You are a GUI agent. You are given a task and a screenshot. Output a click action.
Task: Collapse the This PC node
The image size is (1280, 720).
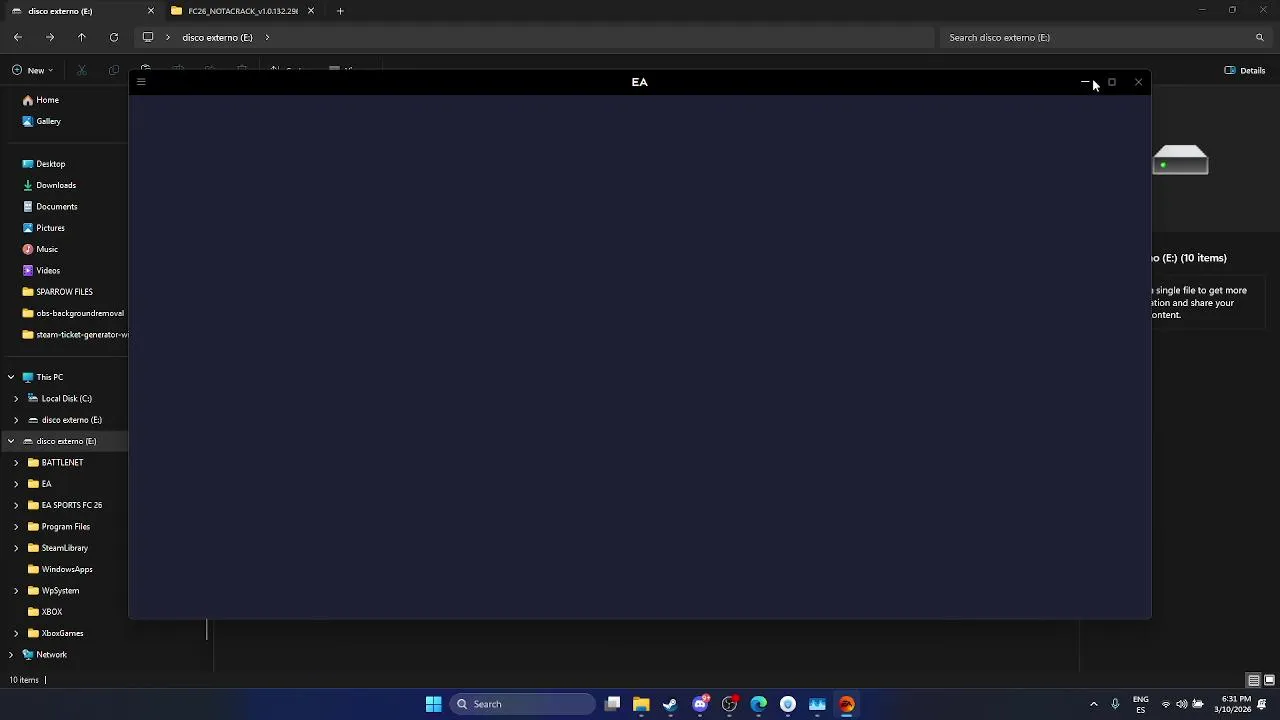pos(11,377)
